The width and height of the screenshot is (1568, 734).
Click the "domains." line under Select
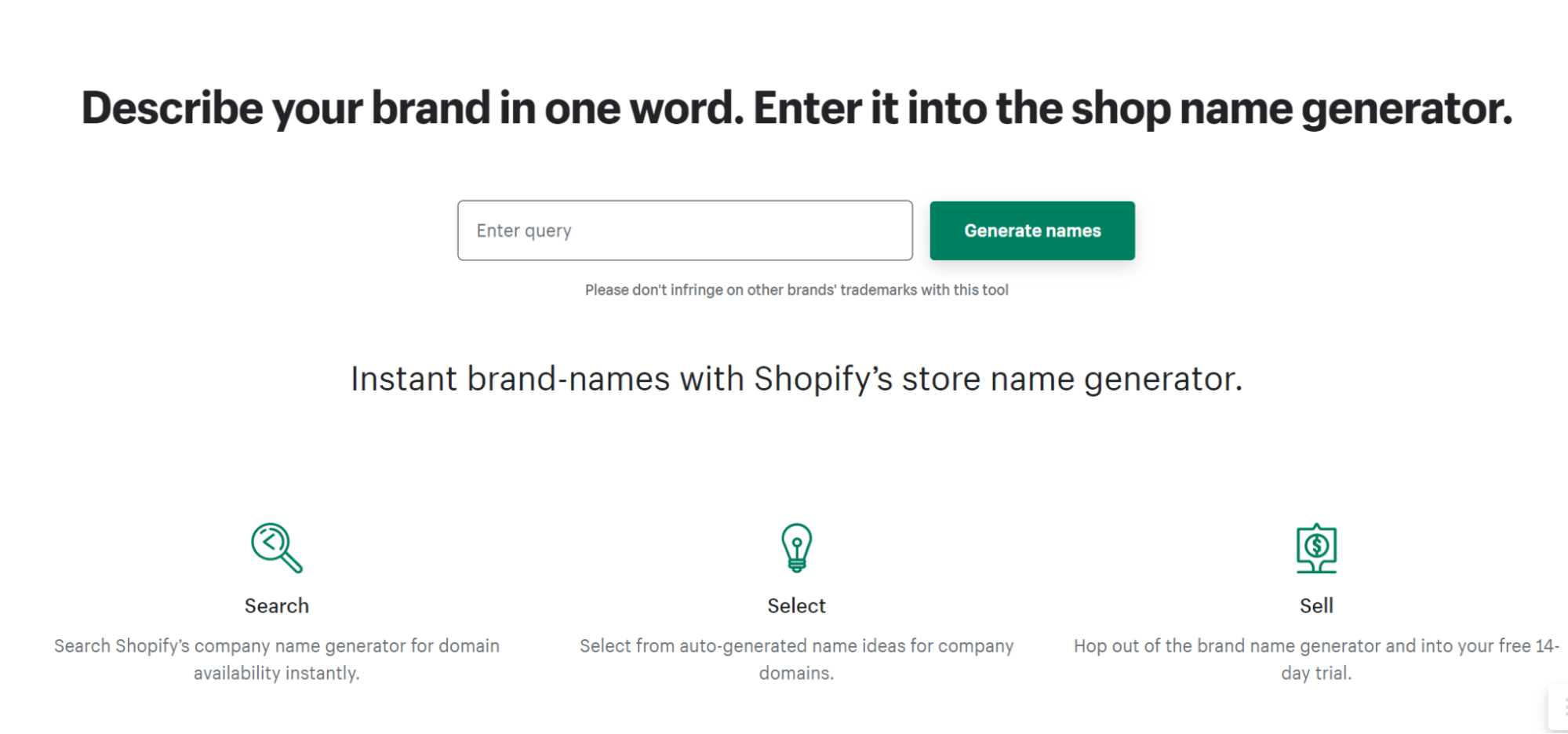coord(796,673)
